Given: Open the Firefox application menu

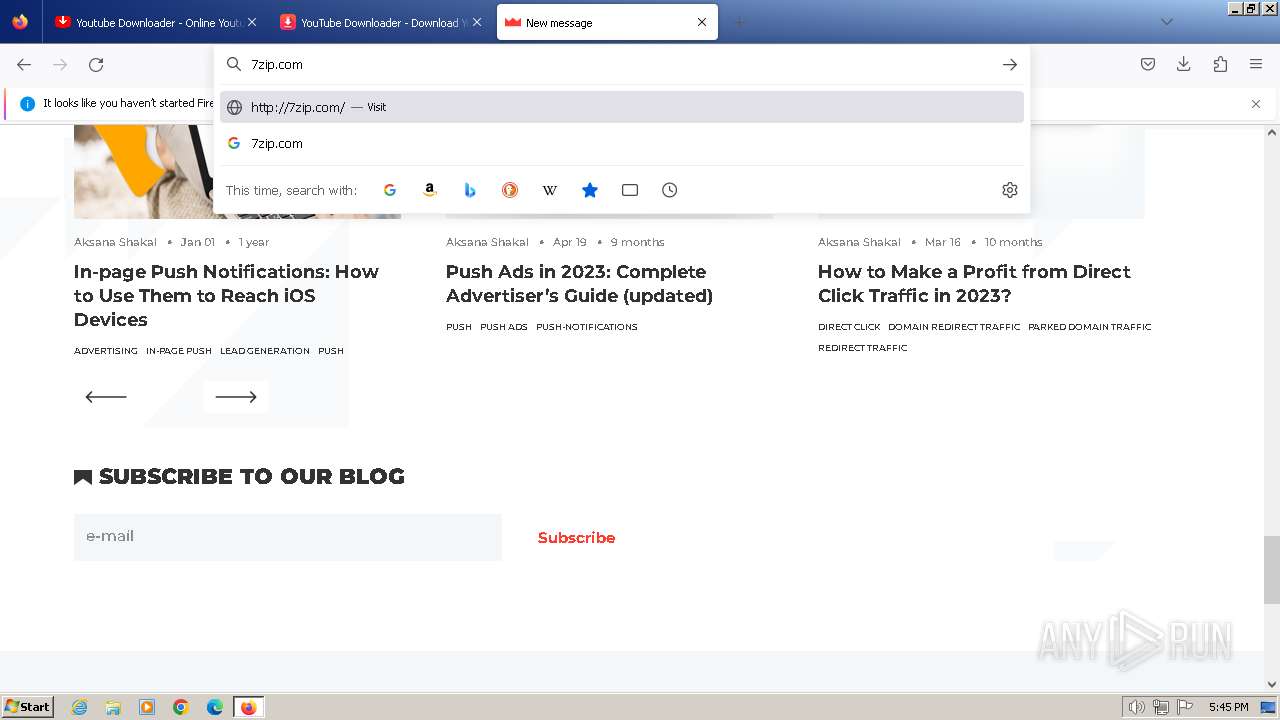Looking at the screenshot, I should coord(1256,64).
